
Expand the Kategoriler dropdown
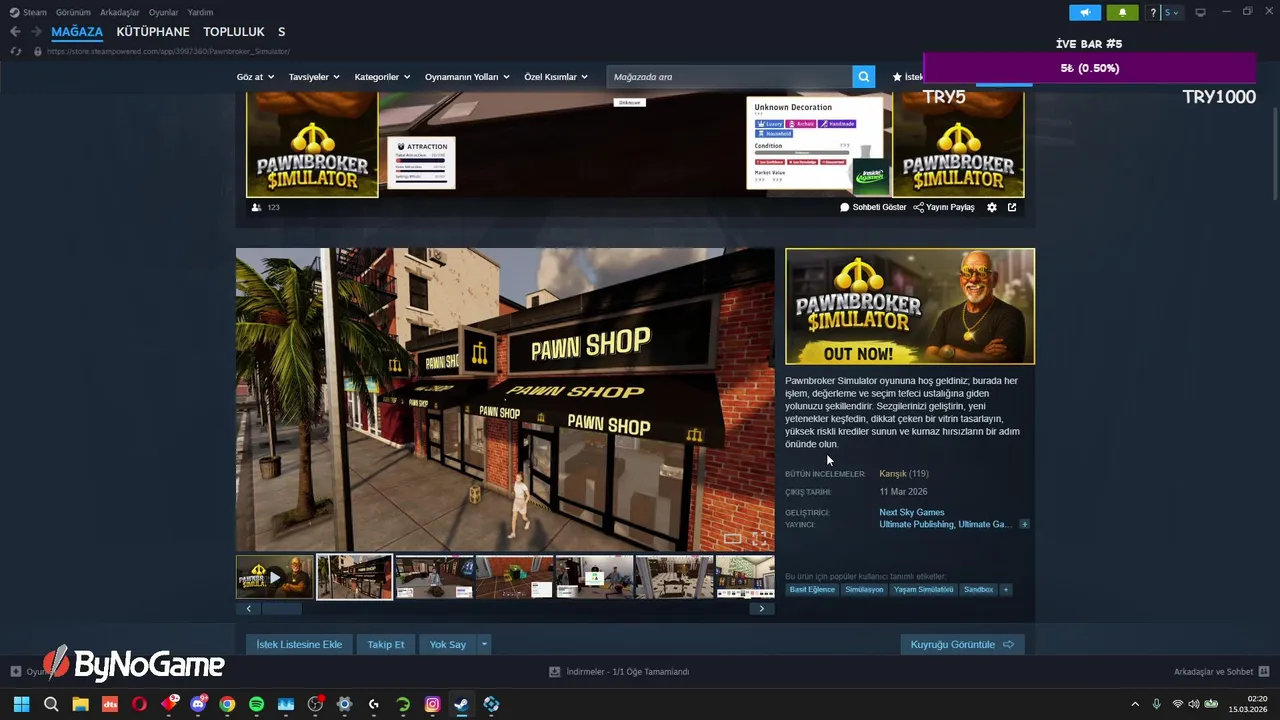pyautogui.click(x=382, y=77)
